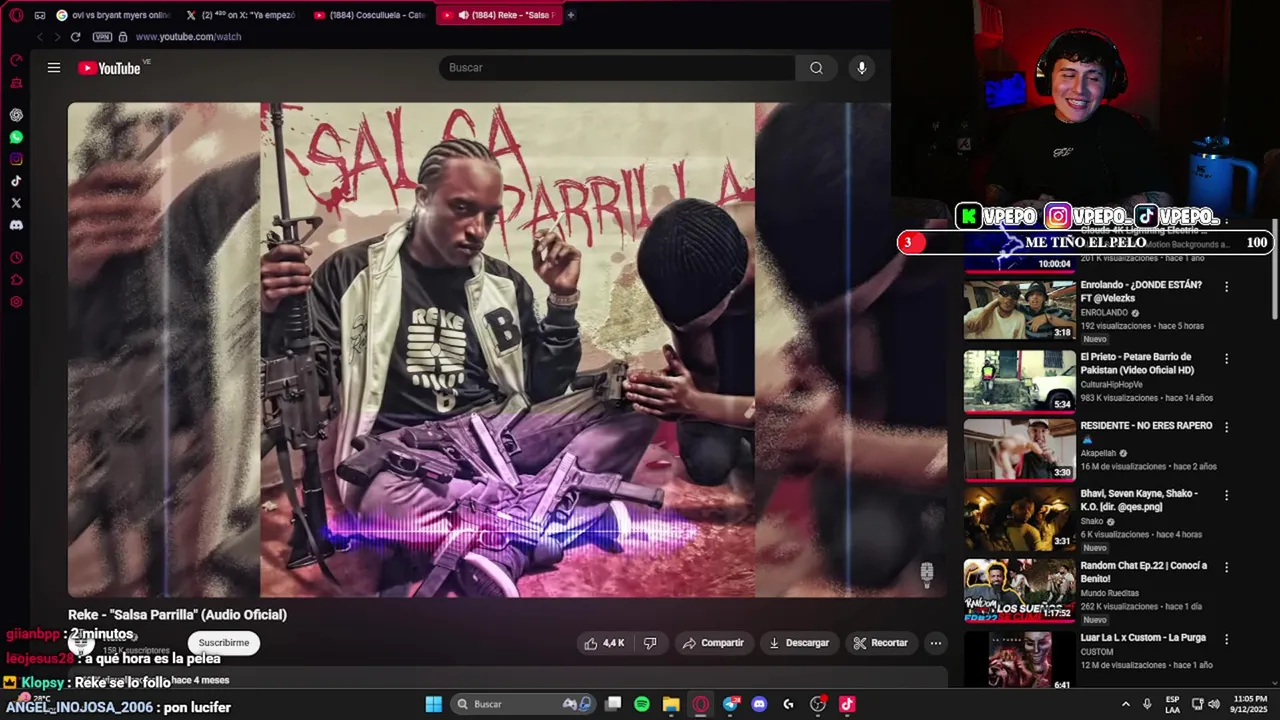The image size is (1280, 720).
Task: Click the Akapellah channel name
Action: pyautogui.click(x=1098, y=453)
